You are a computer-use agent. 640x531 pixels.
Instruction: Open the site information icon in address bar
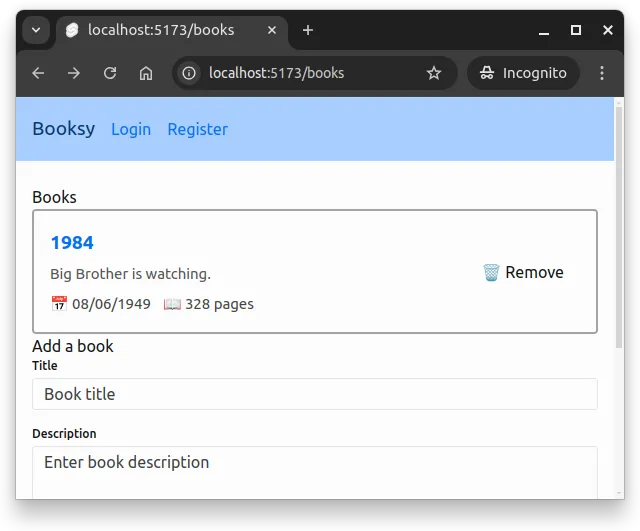click(x=190, y=73)
